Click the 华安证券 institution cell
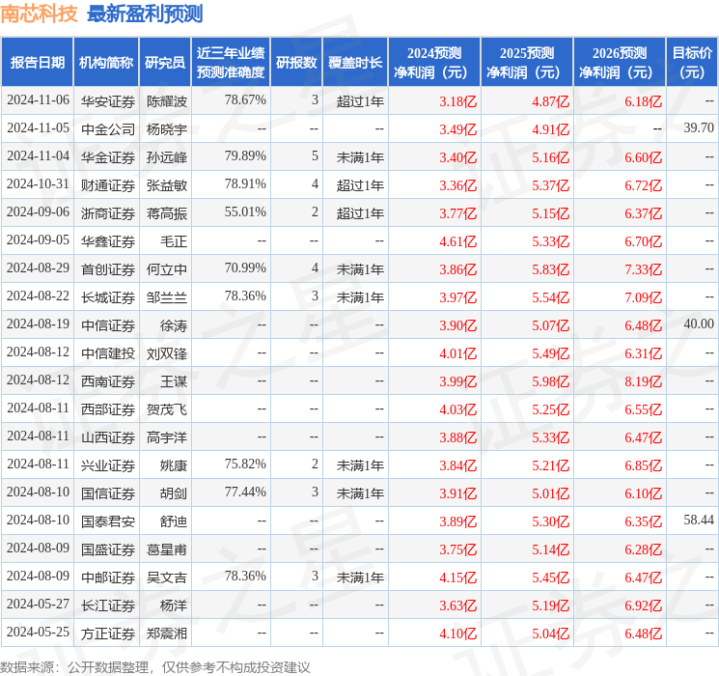 pos(108,101)
